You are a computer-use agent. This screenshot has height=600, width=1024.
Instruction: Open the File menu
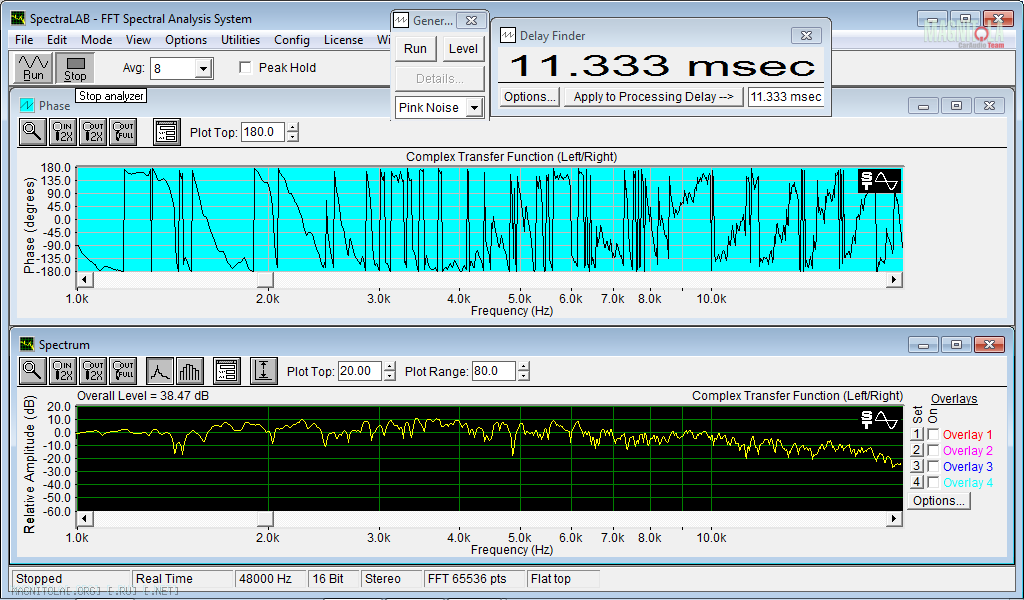pos(24,40)
